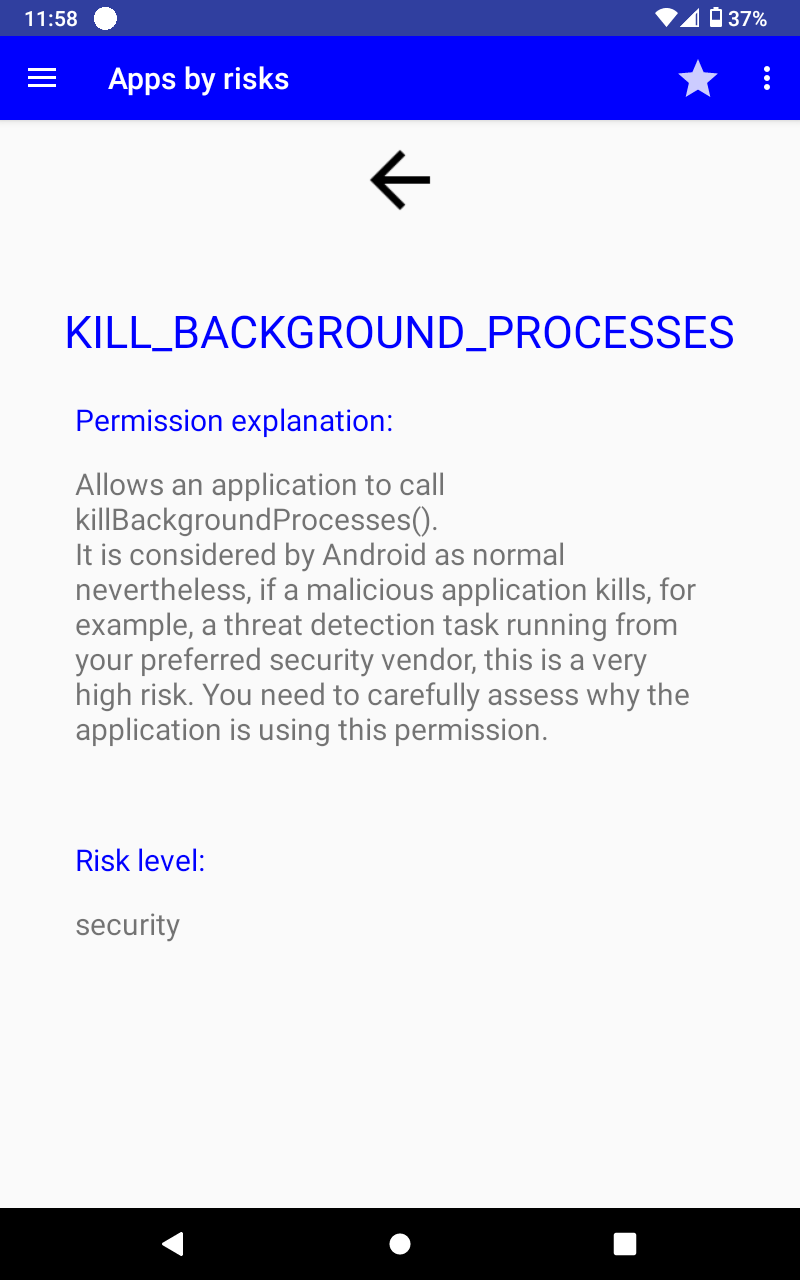Image resolution: width=800 pixels, height=1280 pixels.
Task: Open the three-dot overflow menu
Action: click(767, 79)
